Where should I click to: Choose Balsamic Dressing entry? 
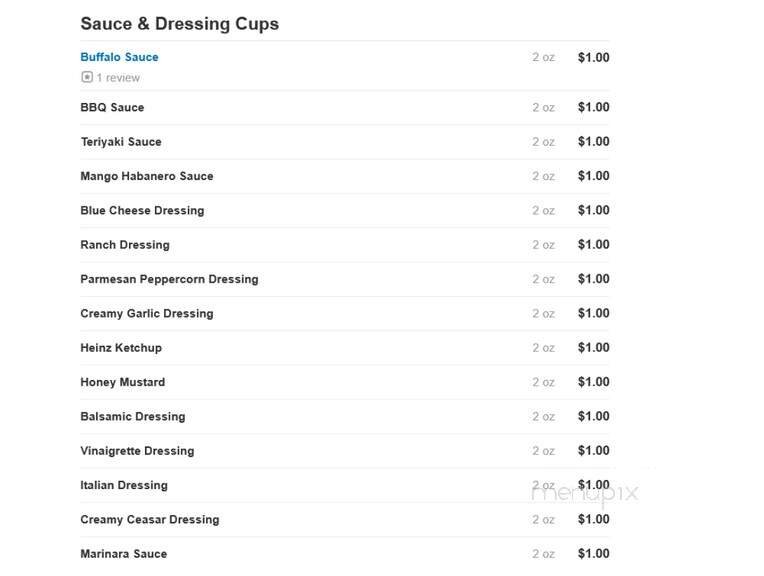point(133,416)
